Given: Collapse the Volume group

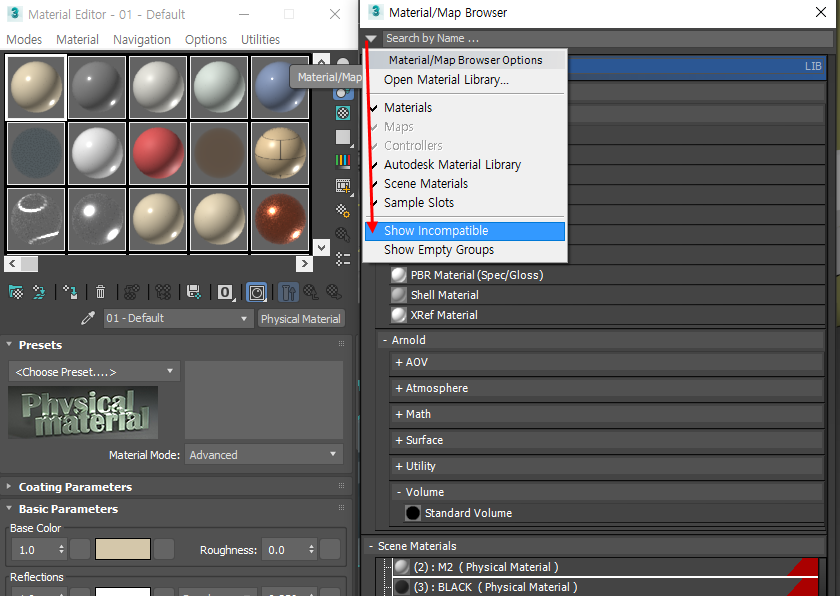Looking at the screenshot, I should [399, 492].
